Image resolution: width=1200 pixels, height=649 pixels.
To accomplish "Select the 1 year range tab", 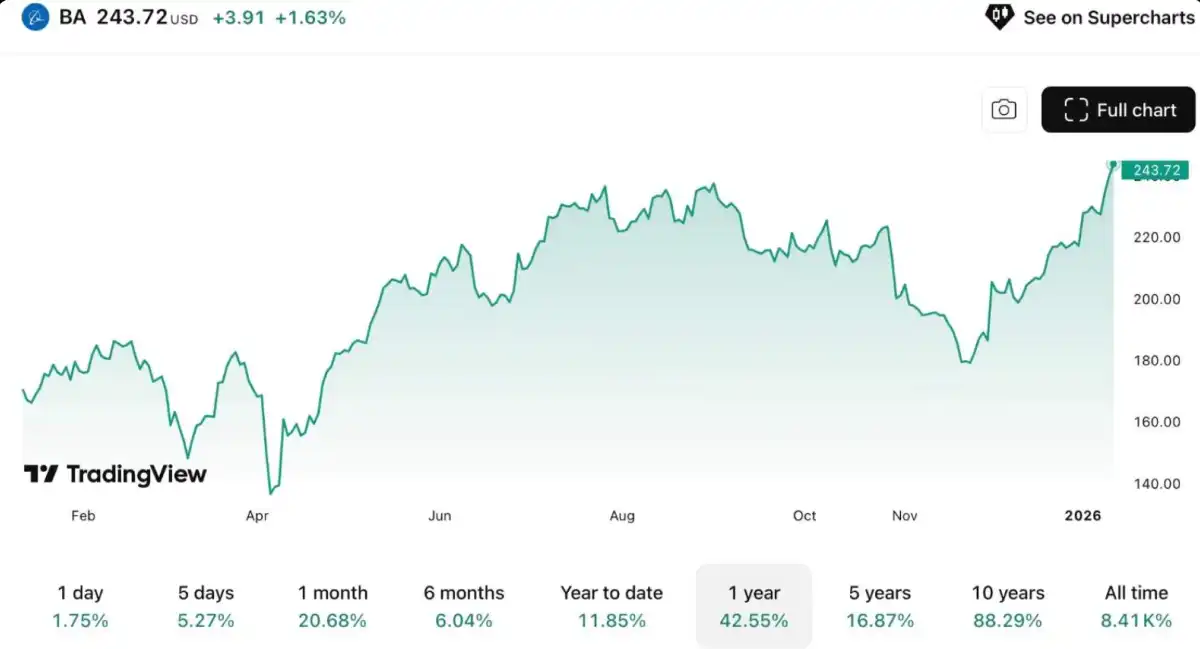I will point(754,606).
